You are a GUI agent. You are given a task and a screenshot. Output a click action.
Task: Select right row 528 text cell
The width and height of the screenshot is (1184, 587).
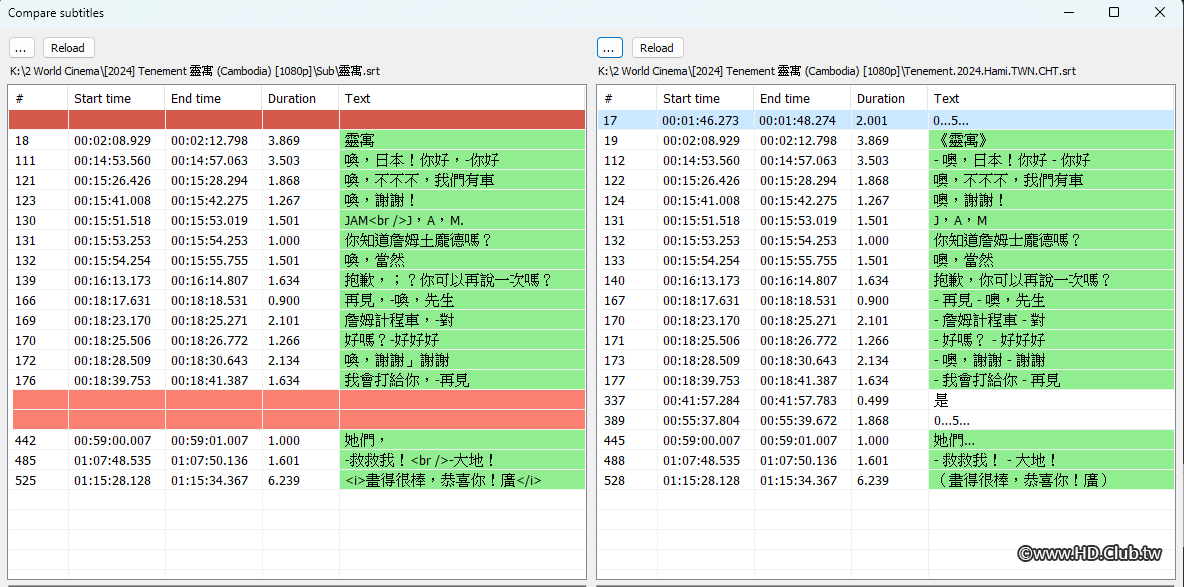point(1051,480)
